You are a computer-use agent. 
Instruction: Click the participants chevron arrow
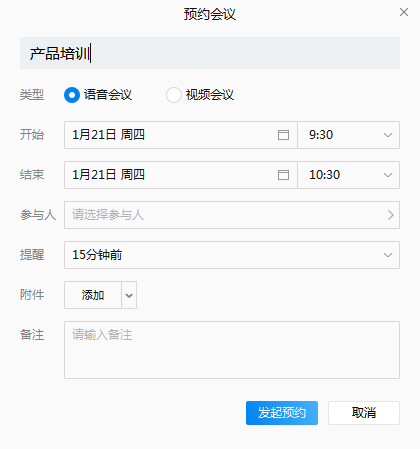click(x=391, y=215)
